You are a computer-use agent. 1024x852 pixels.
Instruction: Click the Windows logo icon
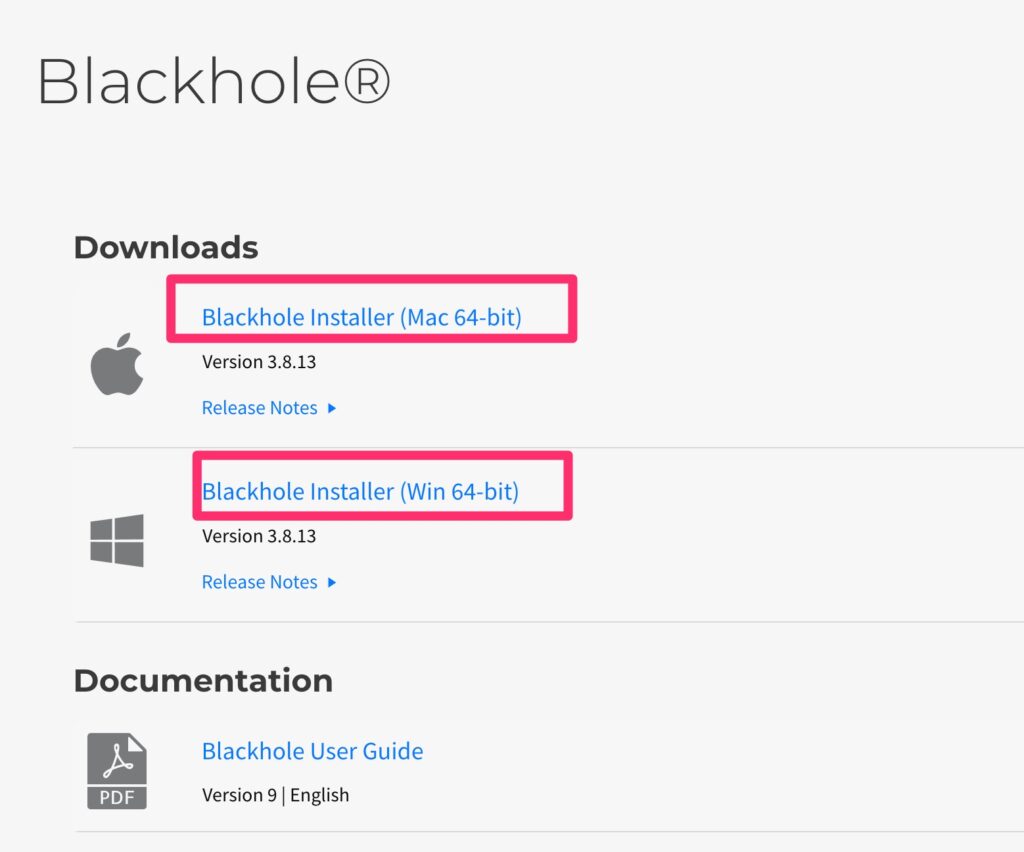click(117, 540)
